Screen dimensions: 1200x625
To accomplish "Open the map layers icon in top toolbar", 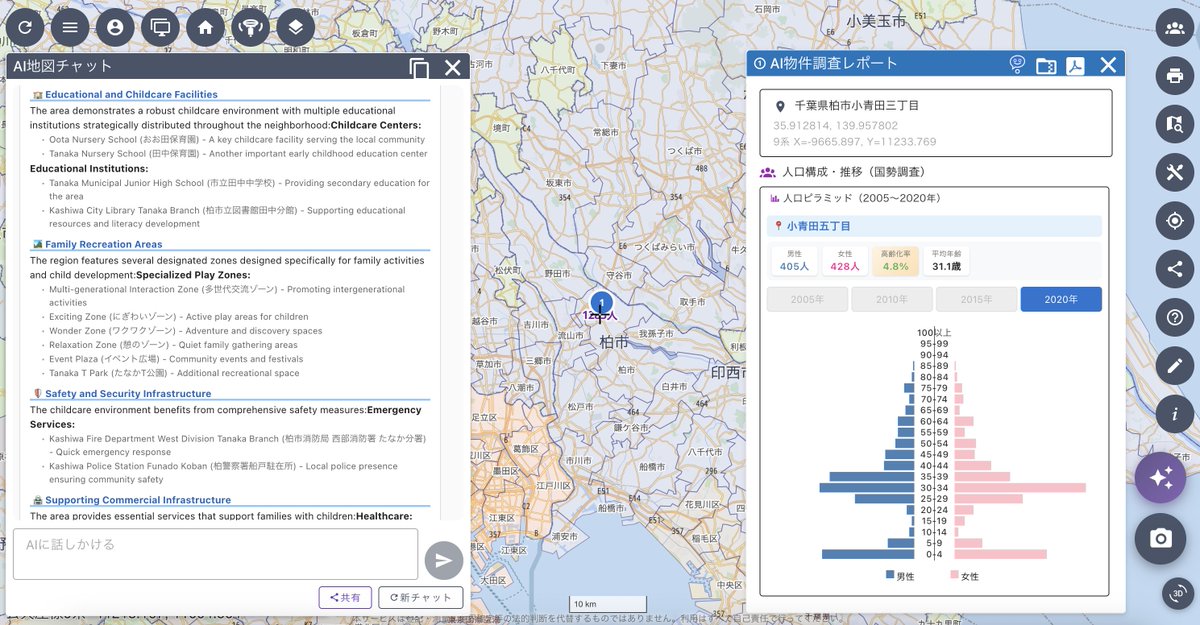I will pyautogui.click(x=295, y=27).
